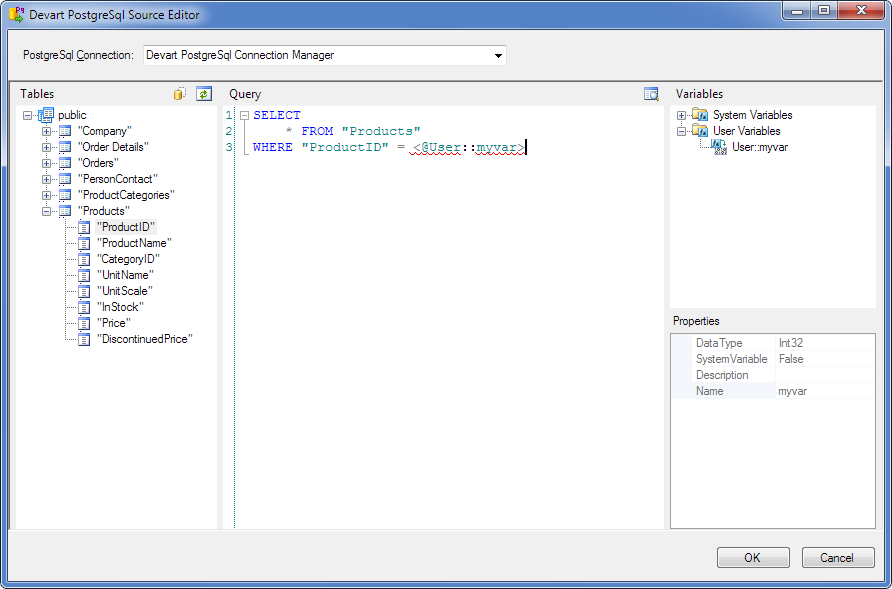
Task: Click the Description property value field
Action: coord(824,375)
